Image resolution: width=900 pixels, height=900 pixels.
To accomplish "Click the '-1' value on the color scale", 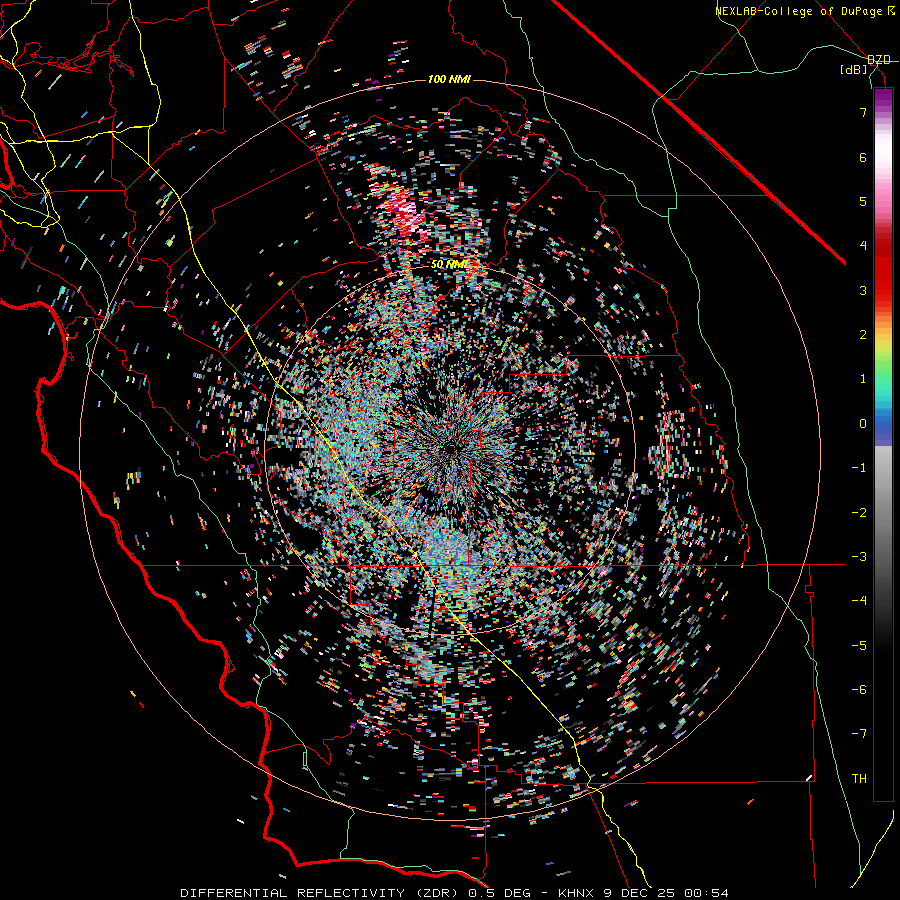I will [859, 468].
